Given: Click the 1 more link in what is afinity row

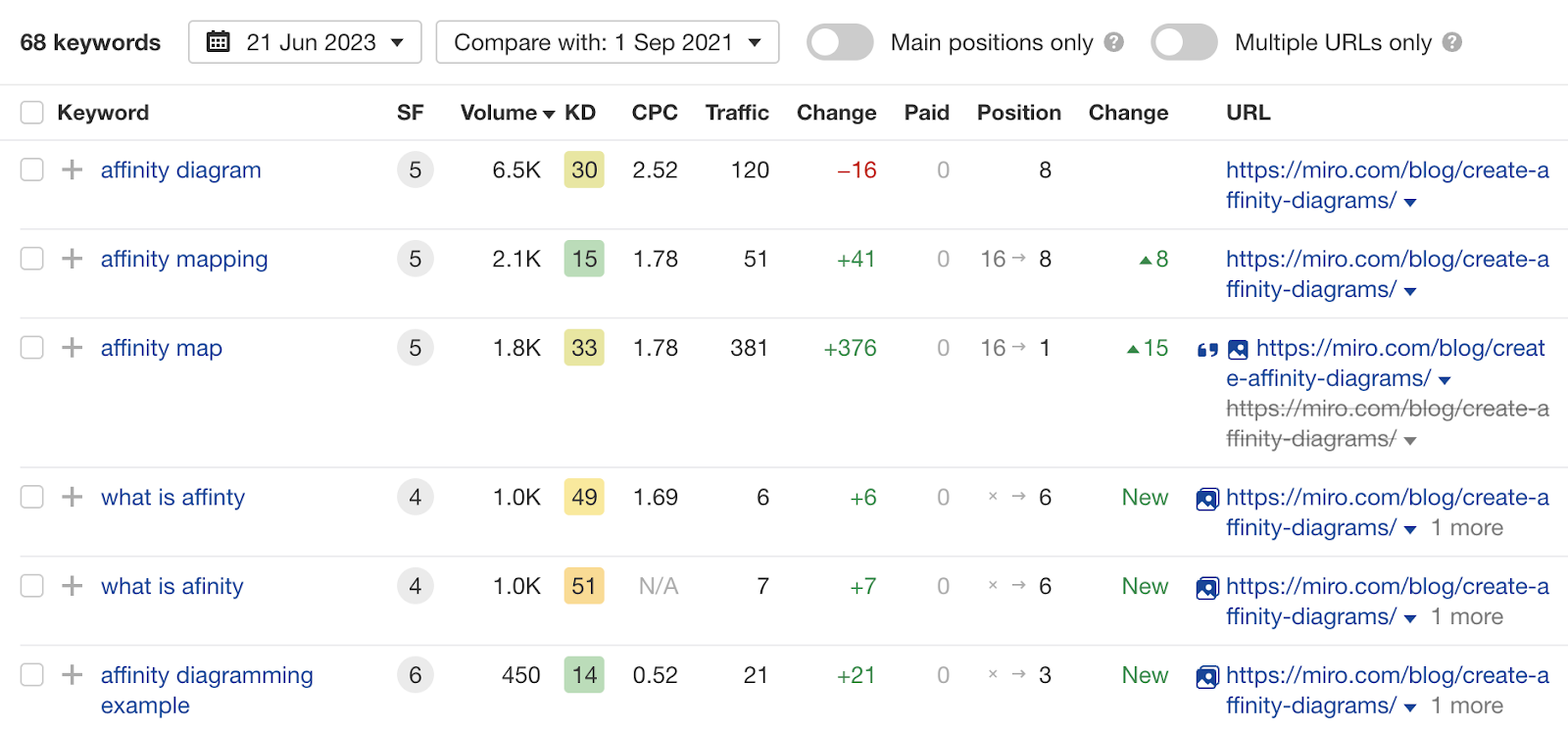Looking at the screenshot, I should pos(1466,616).
